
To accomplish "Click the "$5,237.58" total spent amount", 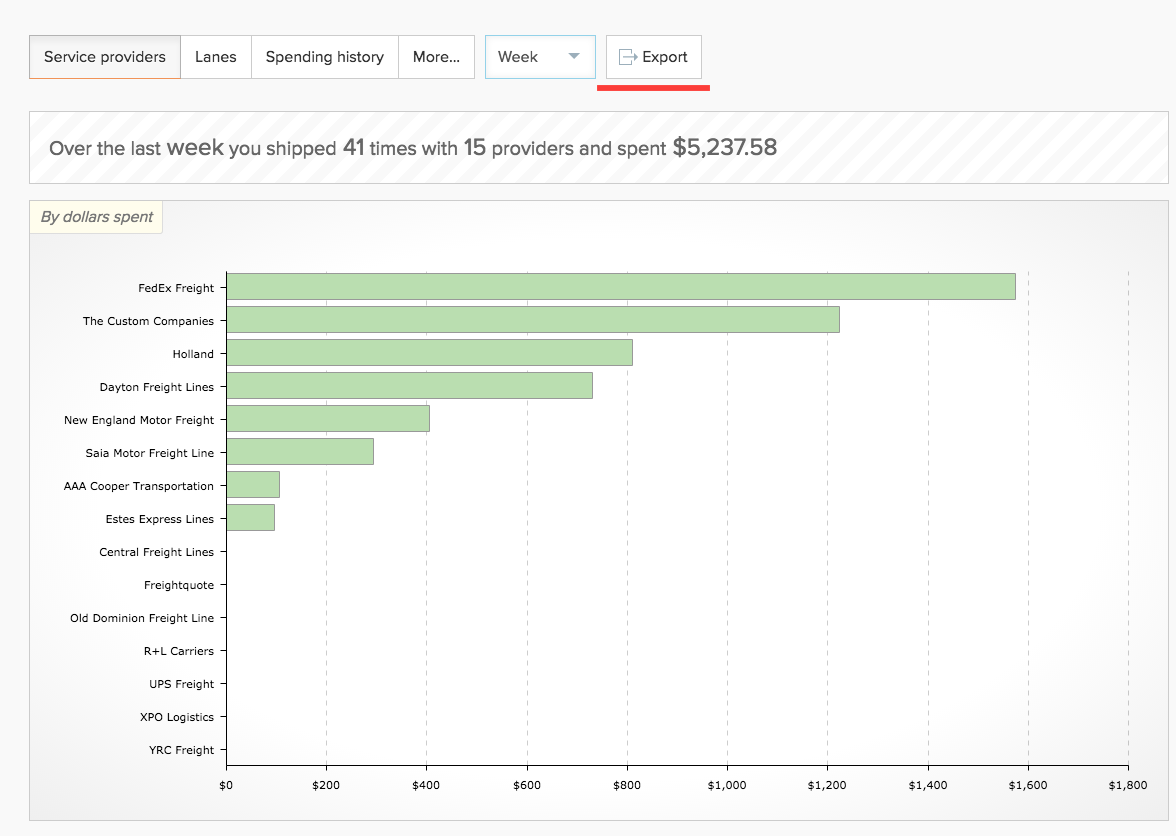I will pyautogui.click(x=724, y=147).
